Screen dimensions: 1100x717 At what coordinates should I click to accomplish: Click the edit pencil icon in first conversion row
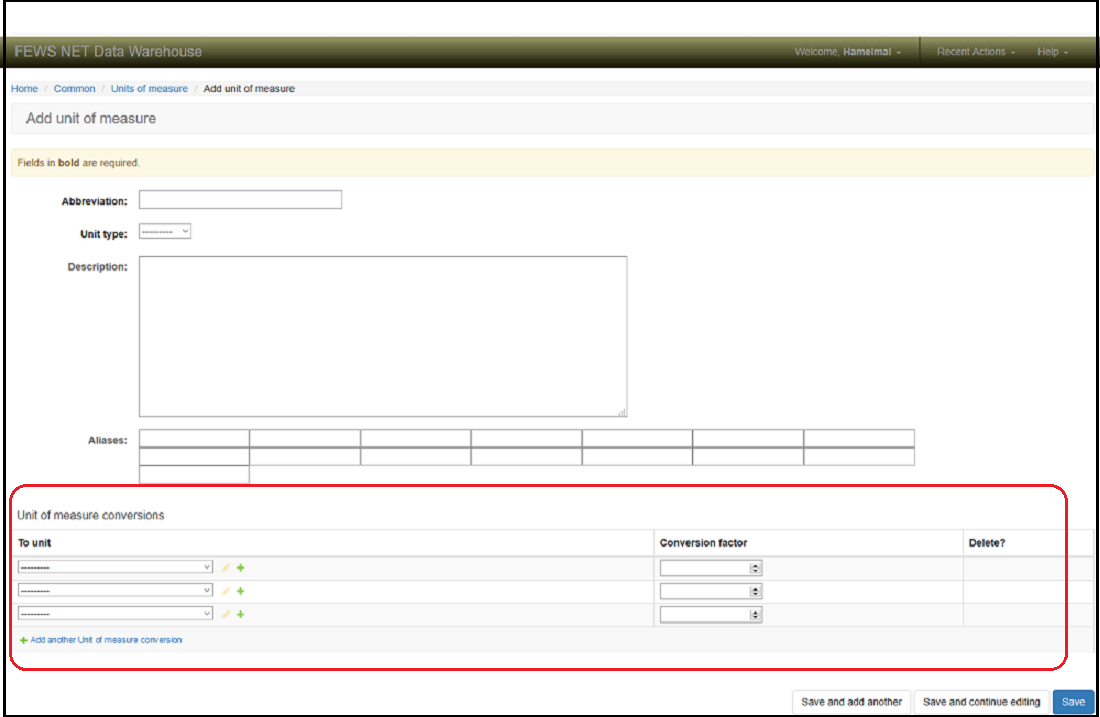pyautogui.click(x=226, y=568)
